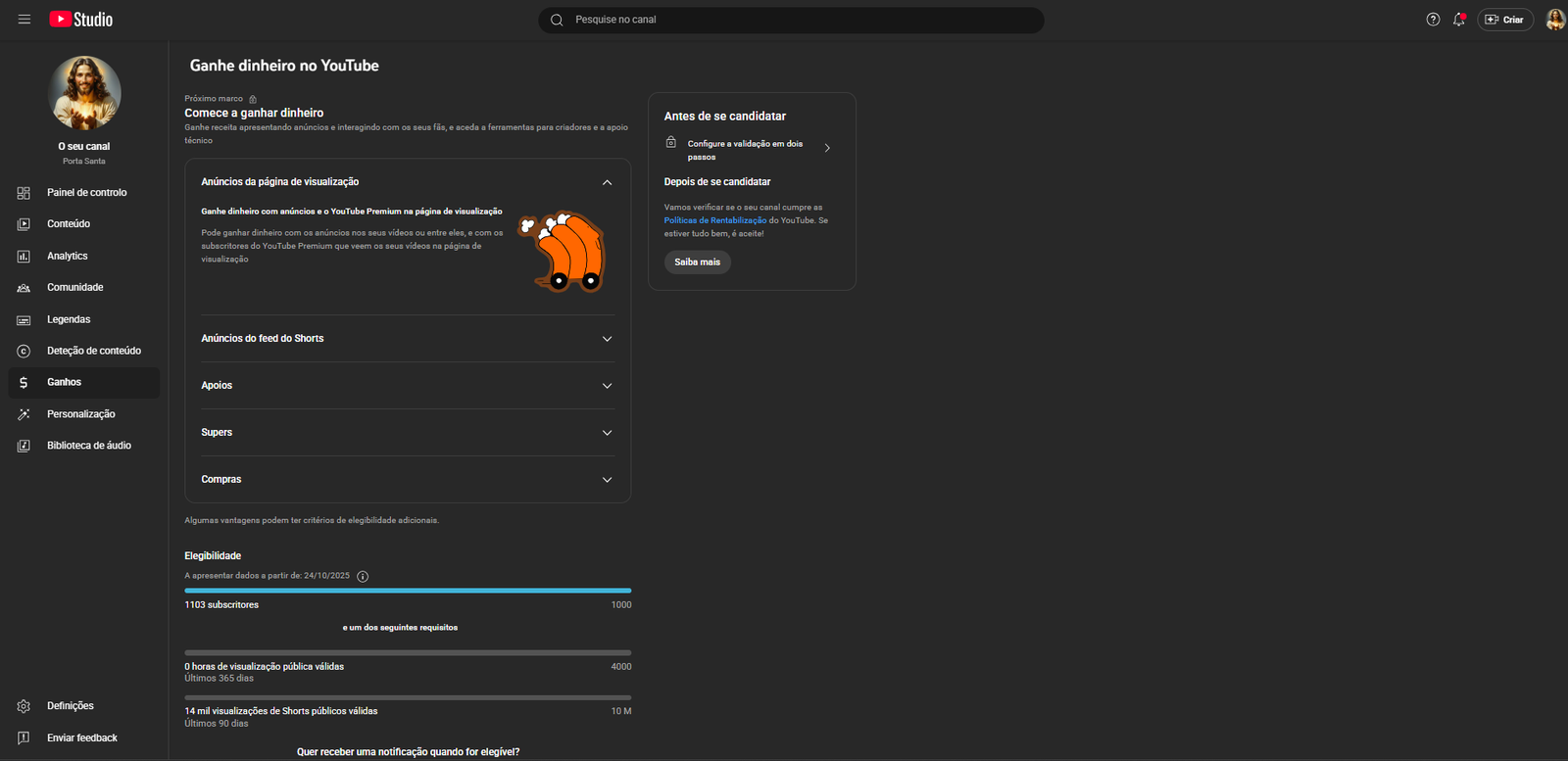Expand the Apoios section
This screenshot has height=761, width=1568.
607,386
